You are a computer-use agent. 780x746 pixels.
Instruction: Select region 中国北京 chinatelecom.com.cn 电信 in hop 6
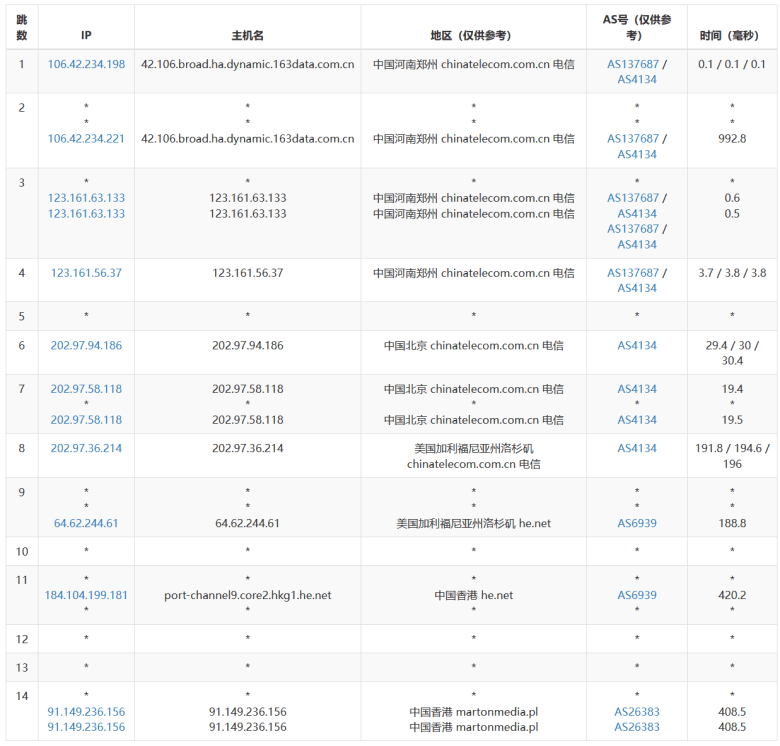coord(474,346)
